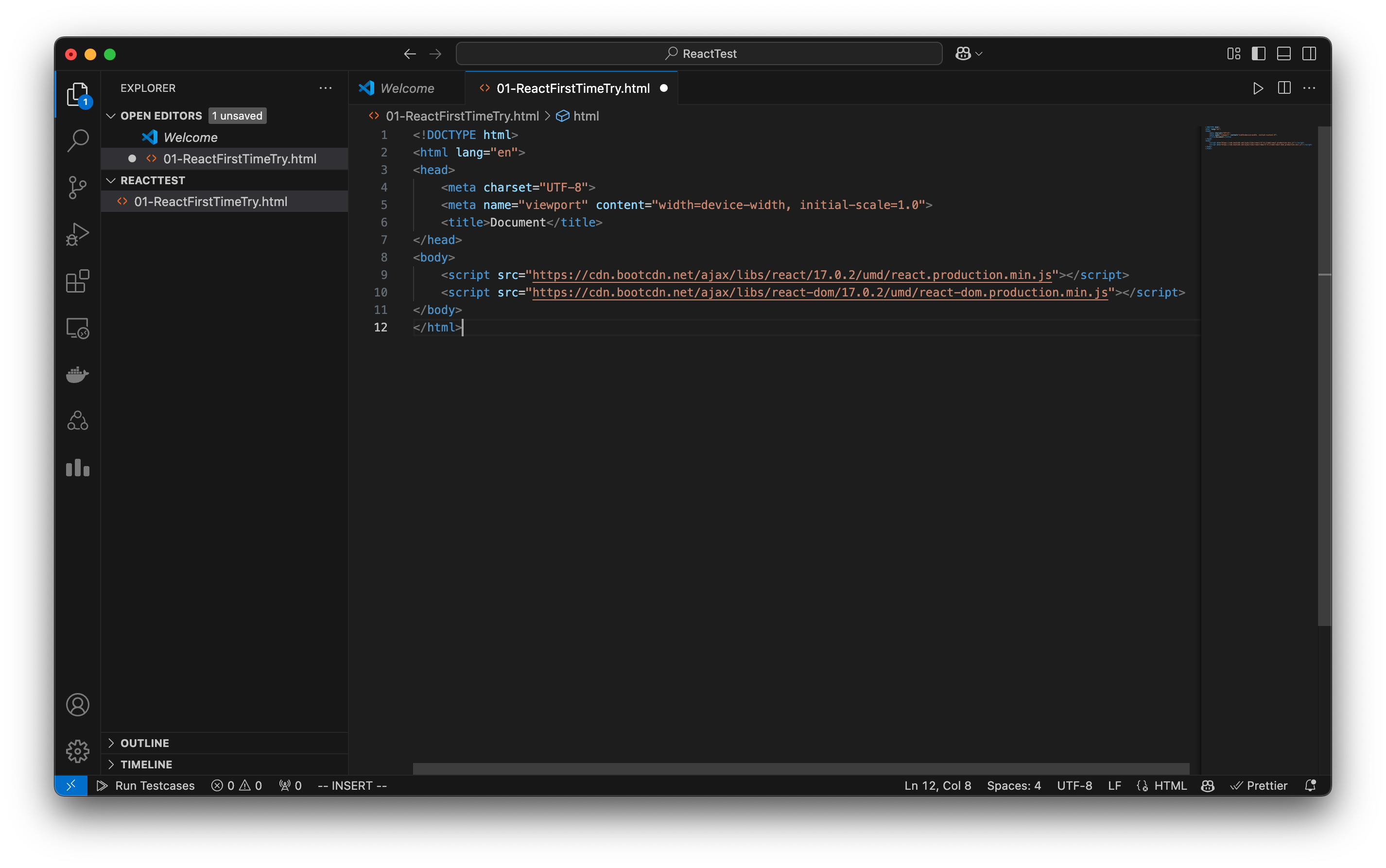Toggle the primary sidebar visibility
The image size is (1386, 868).
tap(1258, 53)
